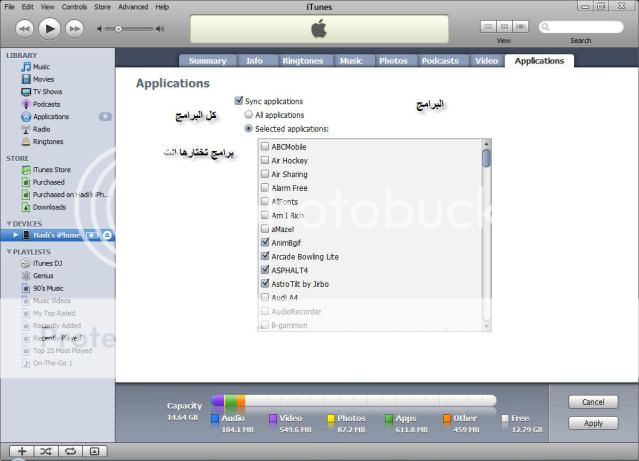This screenshot has width=639, height=461.
Task: Check the ABCMobile application
Action: [x=265, y=146]
